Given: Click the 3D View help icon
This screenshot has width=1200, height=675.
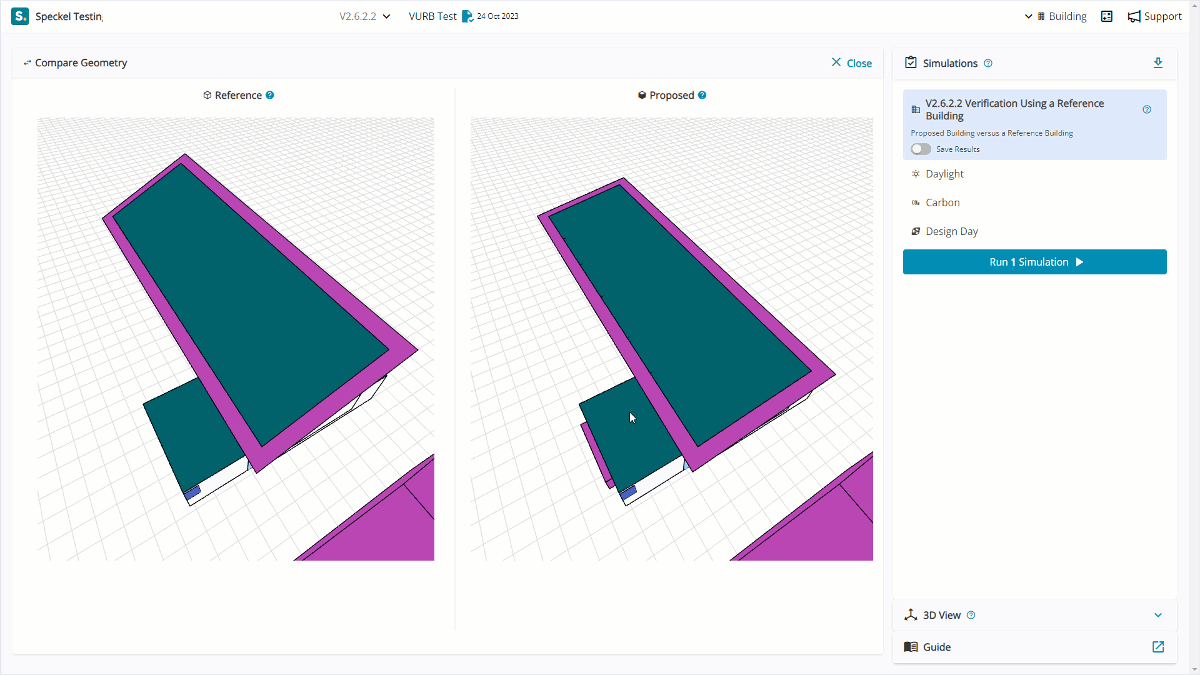Looking at the screenshot, I should [x=972, y=616].
